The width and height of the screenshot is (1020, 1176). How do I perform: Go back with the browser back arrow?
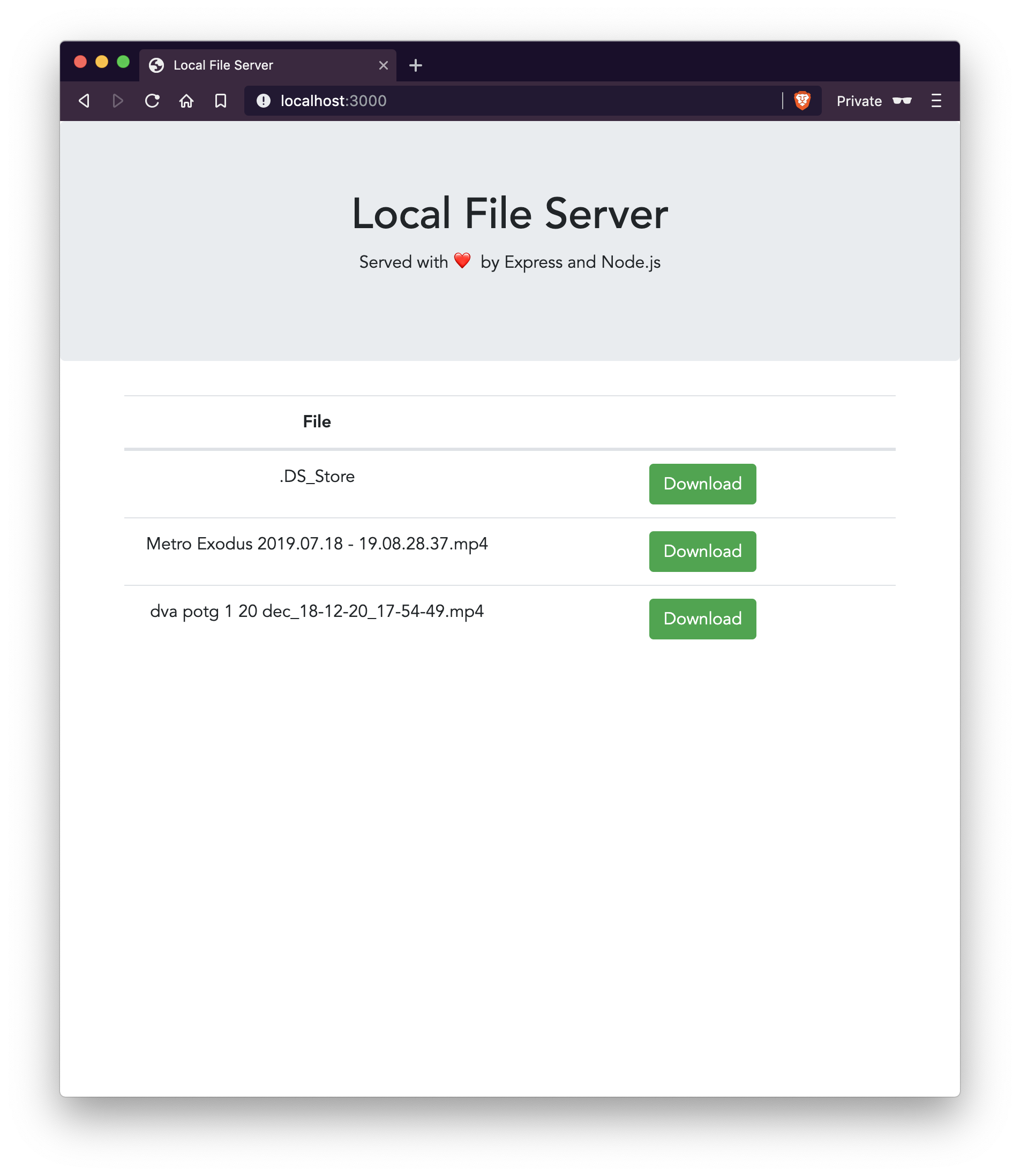tap(84, 101)
